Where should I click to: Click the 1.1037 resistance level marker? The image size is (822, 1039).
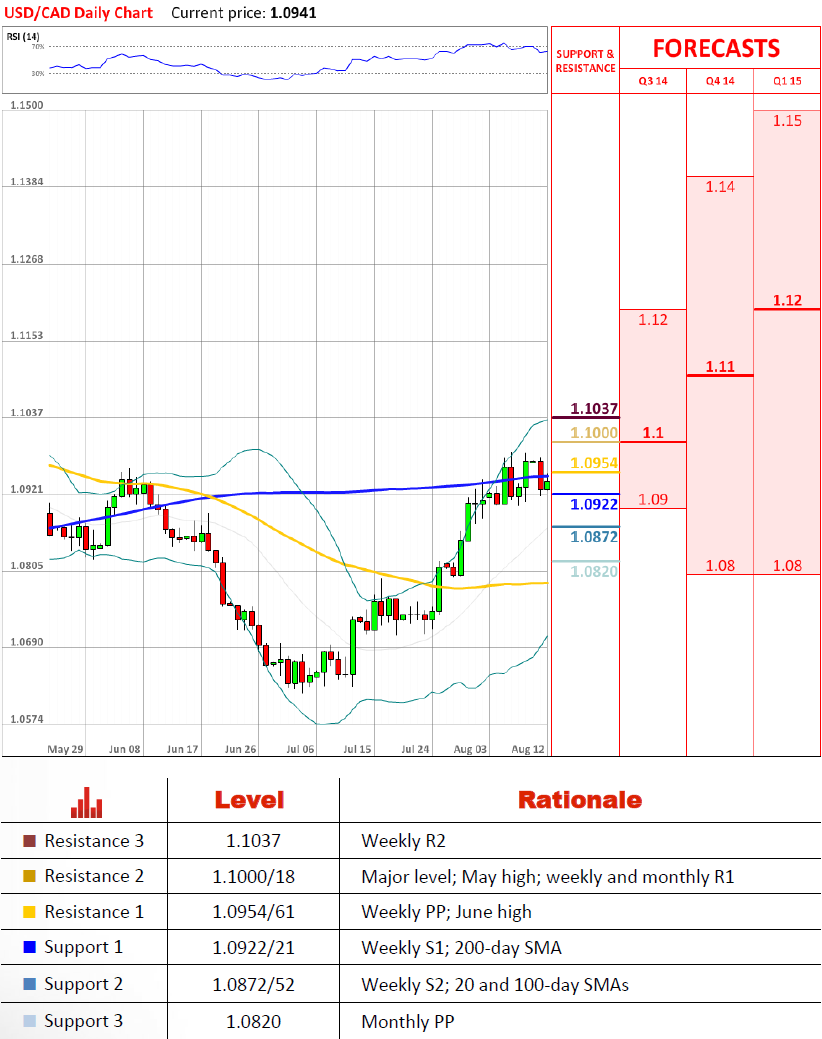click(593, 409)
